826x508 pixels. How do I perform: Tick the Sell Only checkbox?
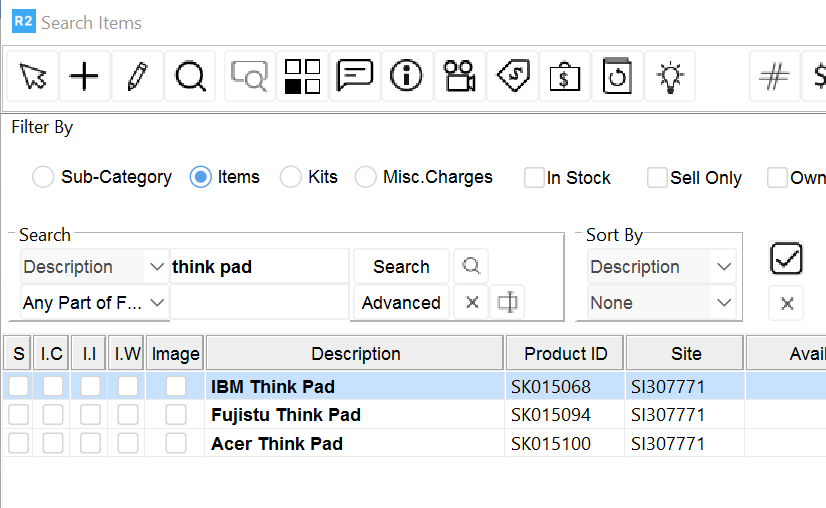(x=657, y=178)
